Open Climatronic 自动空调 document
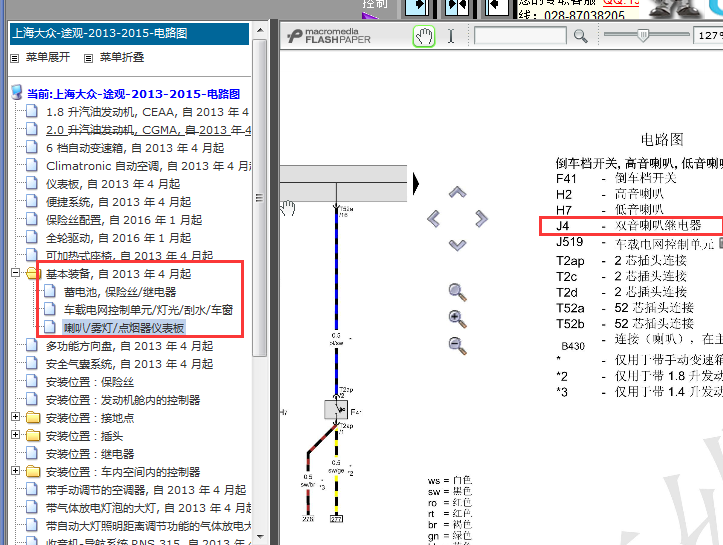Viewport: 723px width, 545px height. tap(148, 166)
